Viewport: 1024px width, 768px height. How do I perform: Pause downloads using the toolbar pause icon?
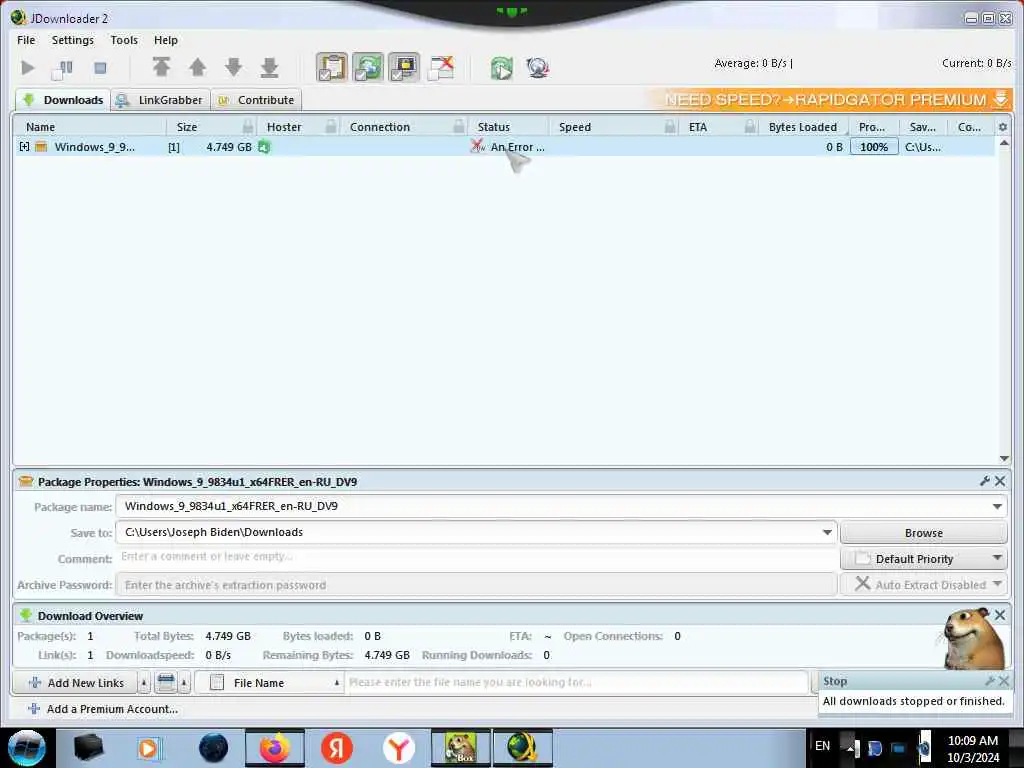[x=63, y=68]
